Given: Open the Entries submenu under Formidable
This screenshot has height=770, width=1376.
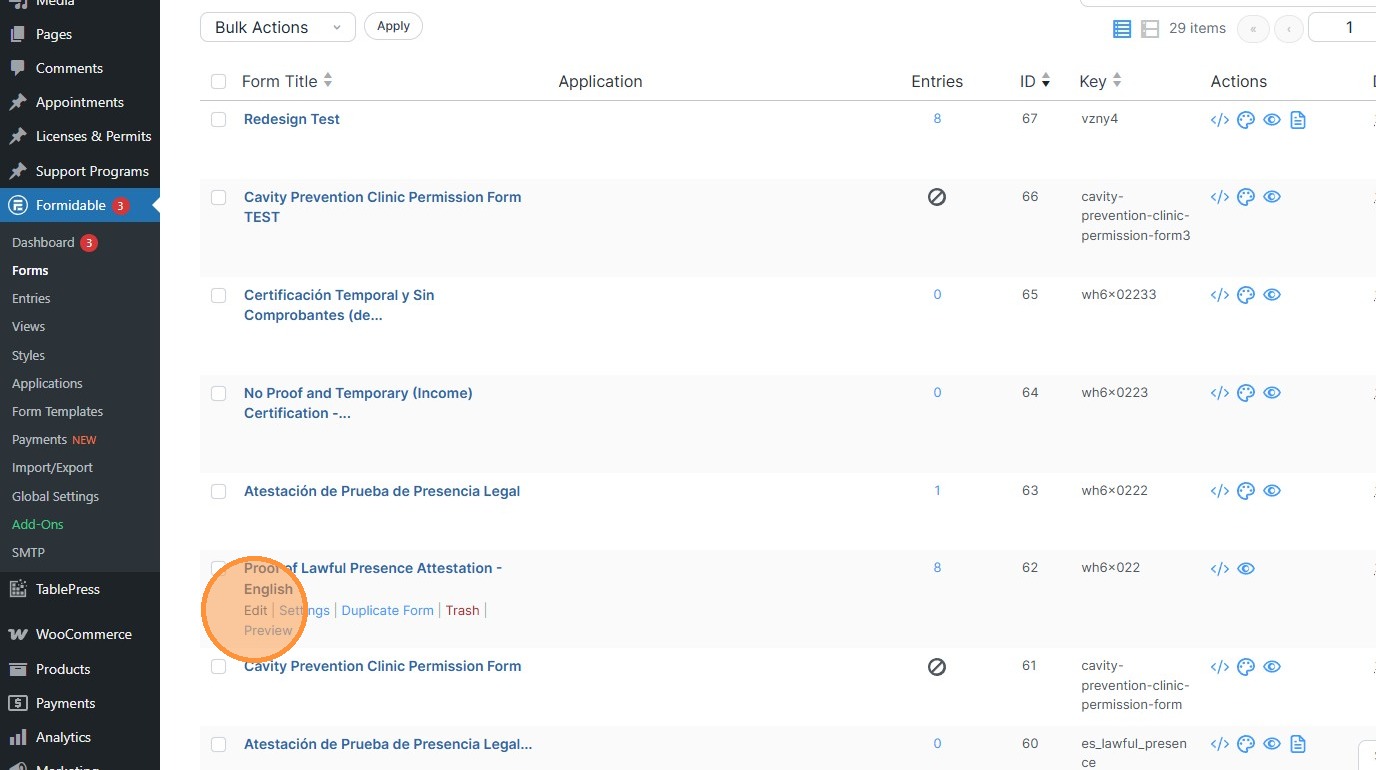Looking at the screenshot, I should pos(31,298).
